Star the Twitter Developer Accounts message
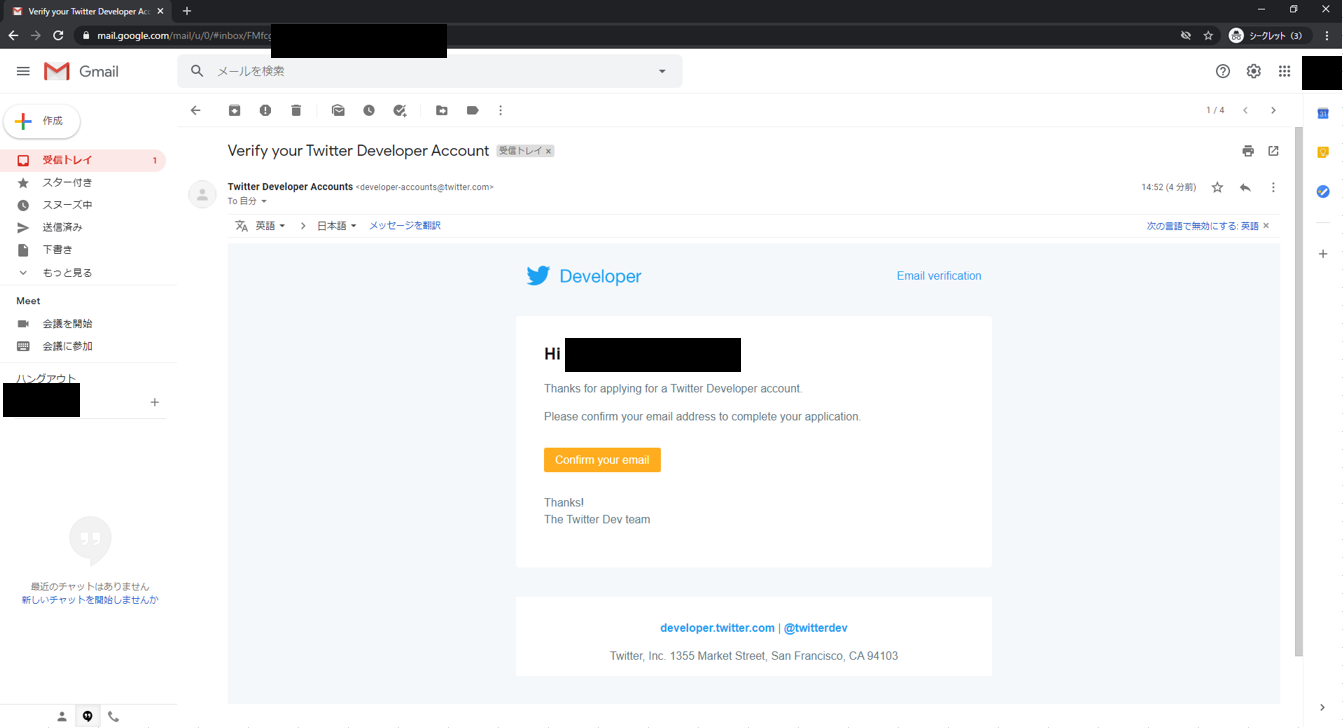This screenshot has height=728, width=1343. 1217,187
